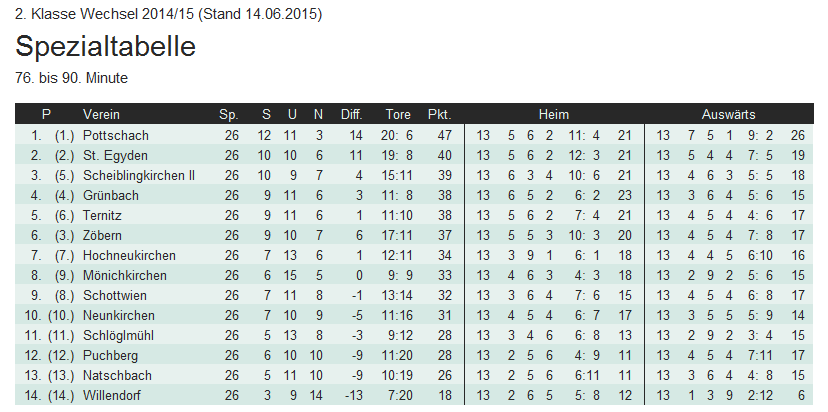Click the Pkt. column header
This screenshot has width=828, height=412.
coord(439,114)
